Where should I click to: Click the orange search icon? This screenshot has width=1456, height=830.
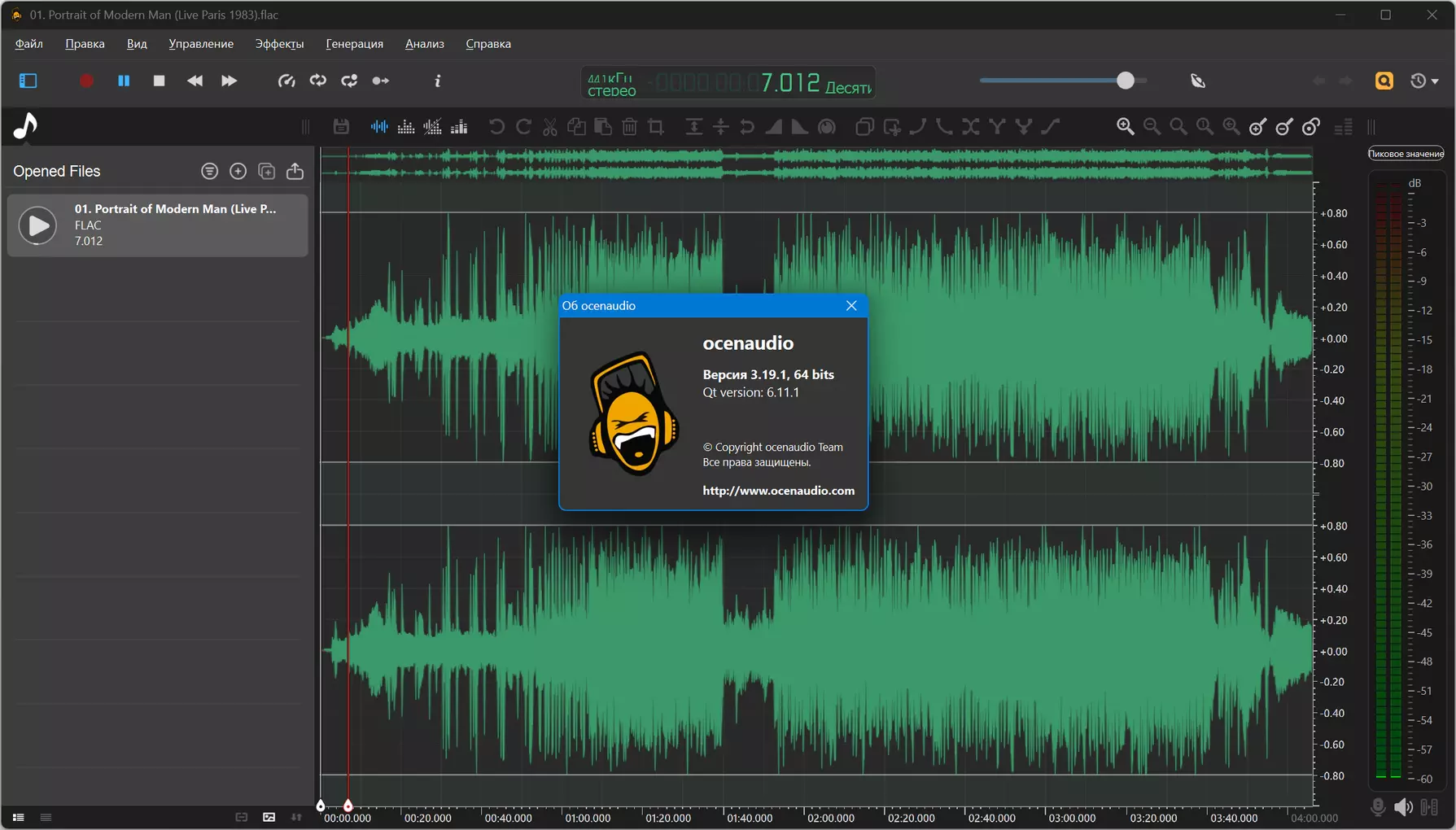tap(1384, 81)
